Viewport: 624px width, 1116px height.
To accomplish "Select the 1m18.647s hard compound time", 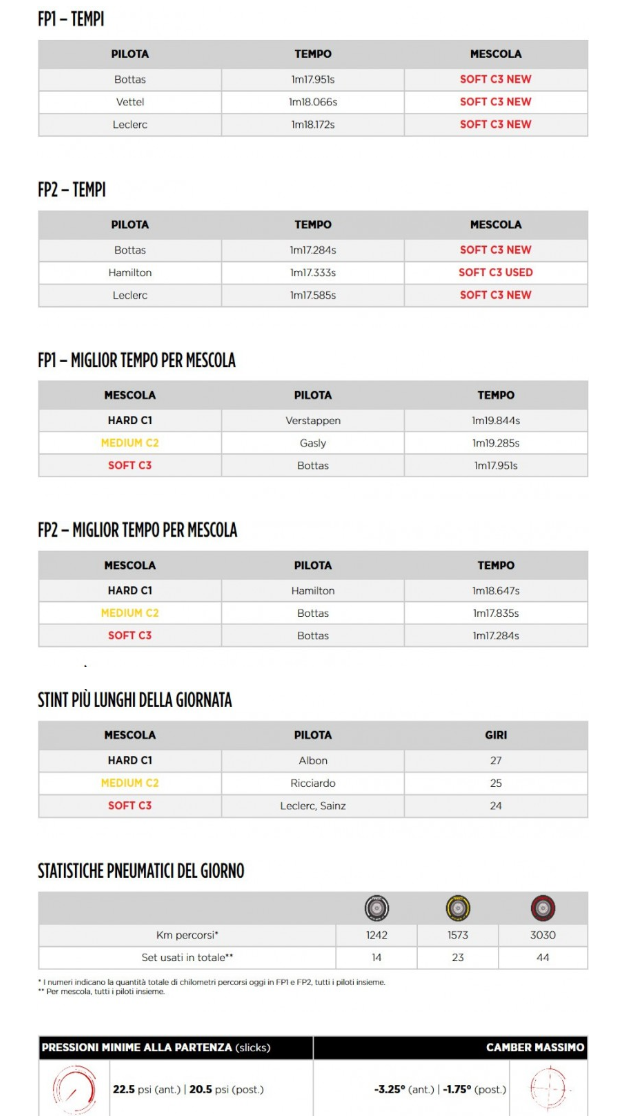I will pos(496,591).
